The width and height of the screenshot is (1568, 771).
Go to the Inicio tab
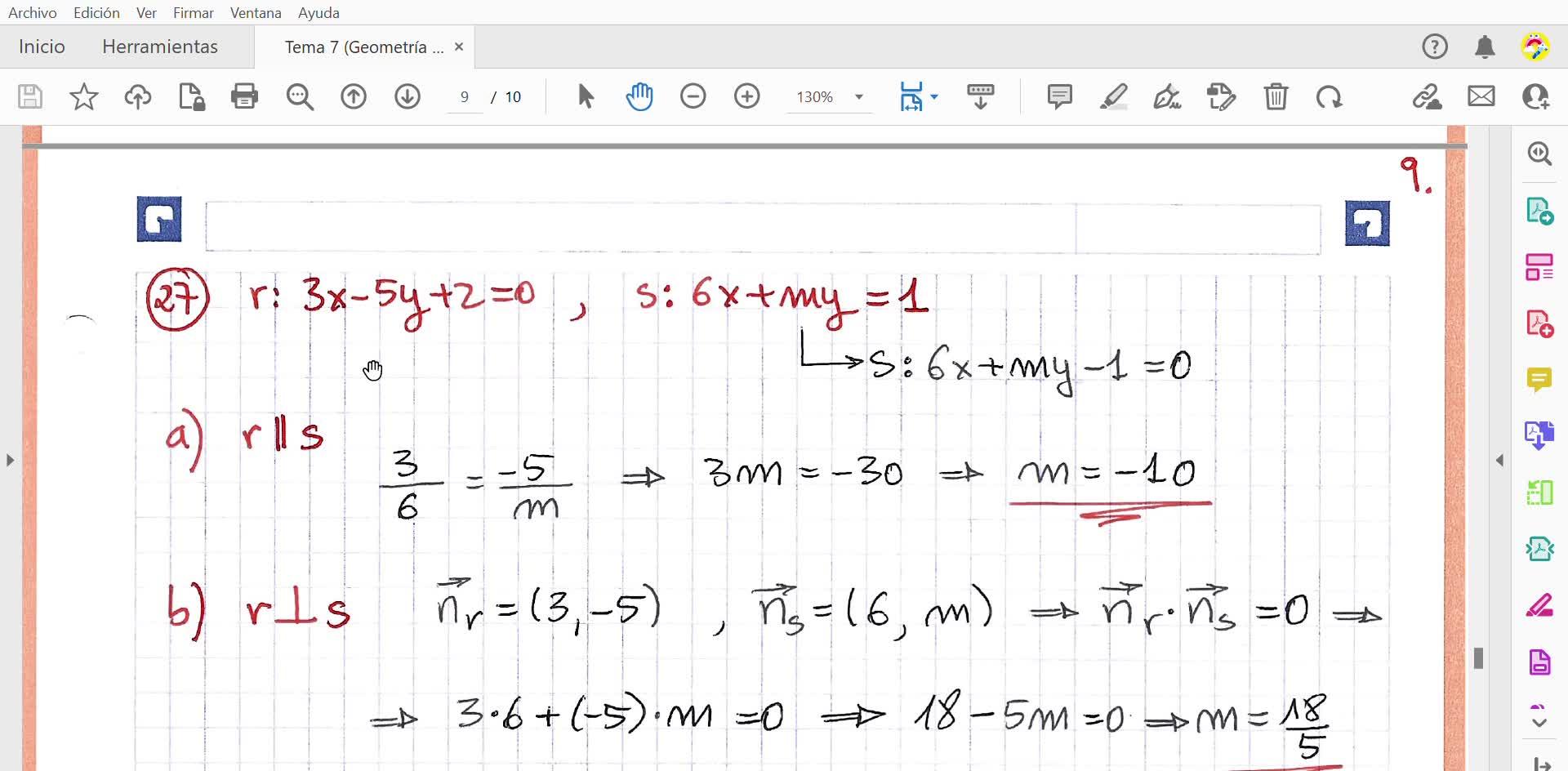[42, 47]
